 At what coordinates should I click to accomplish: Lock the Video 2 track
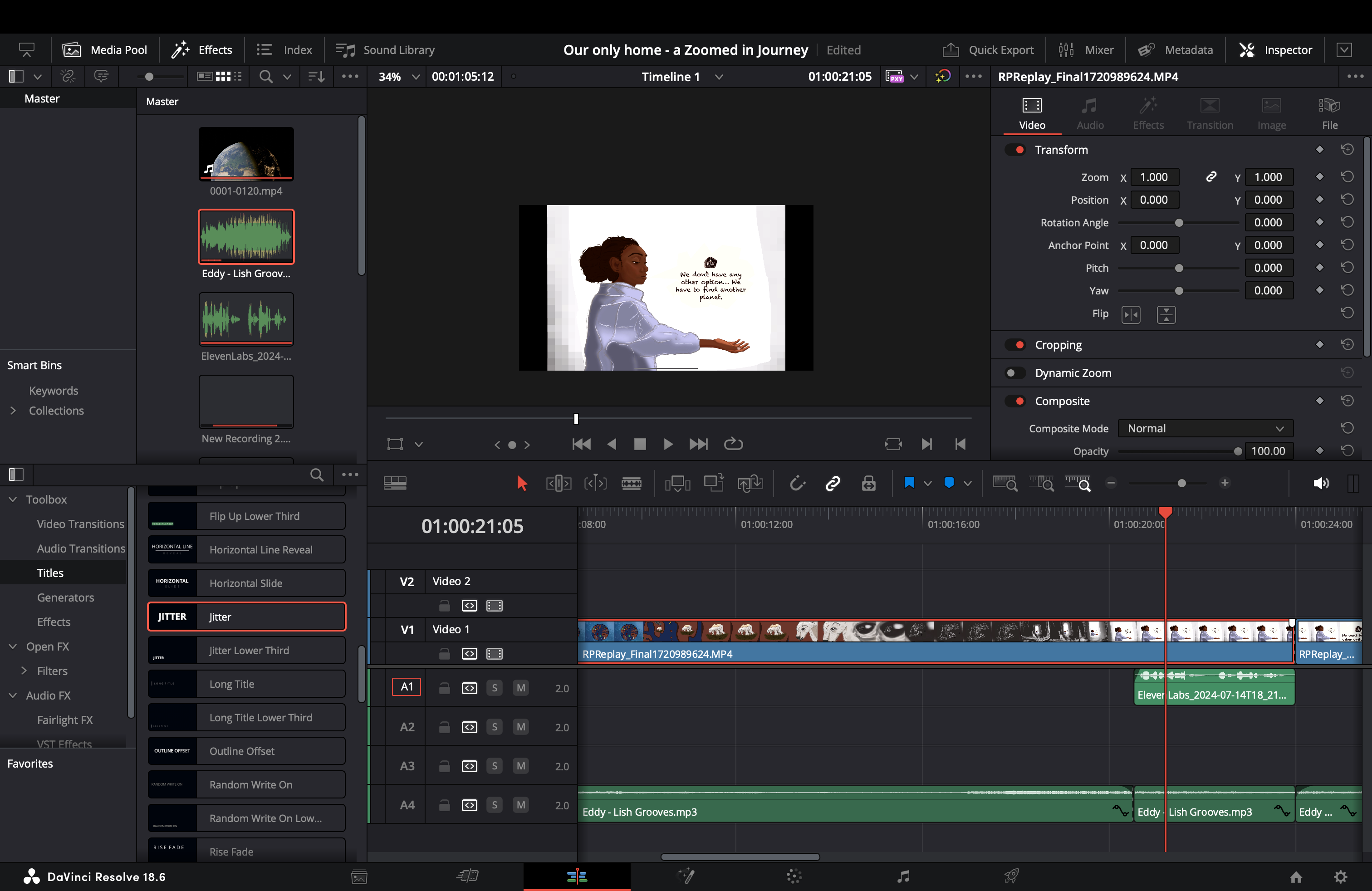click(x=444, y=605)
